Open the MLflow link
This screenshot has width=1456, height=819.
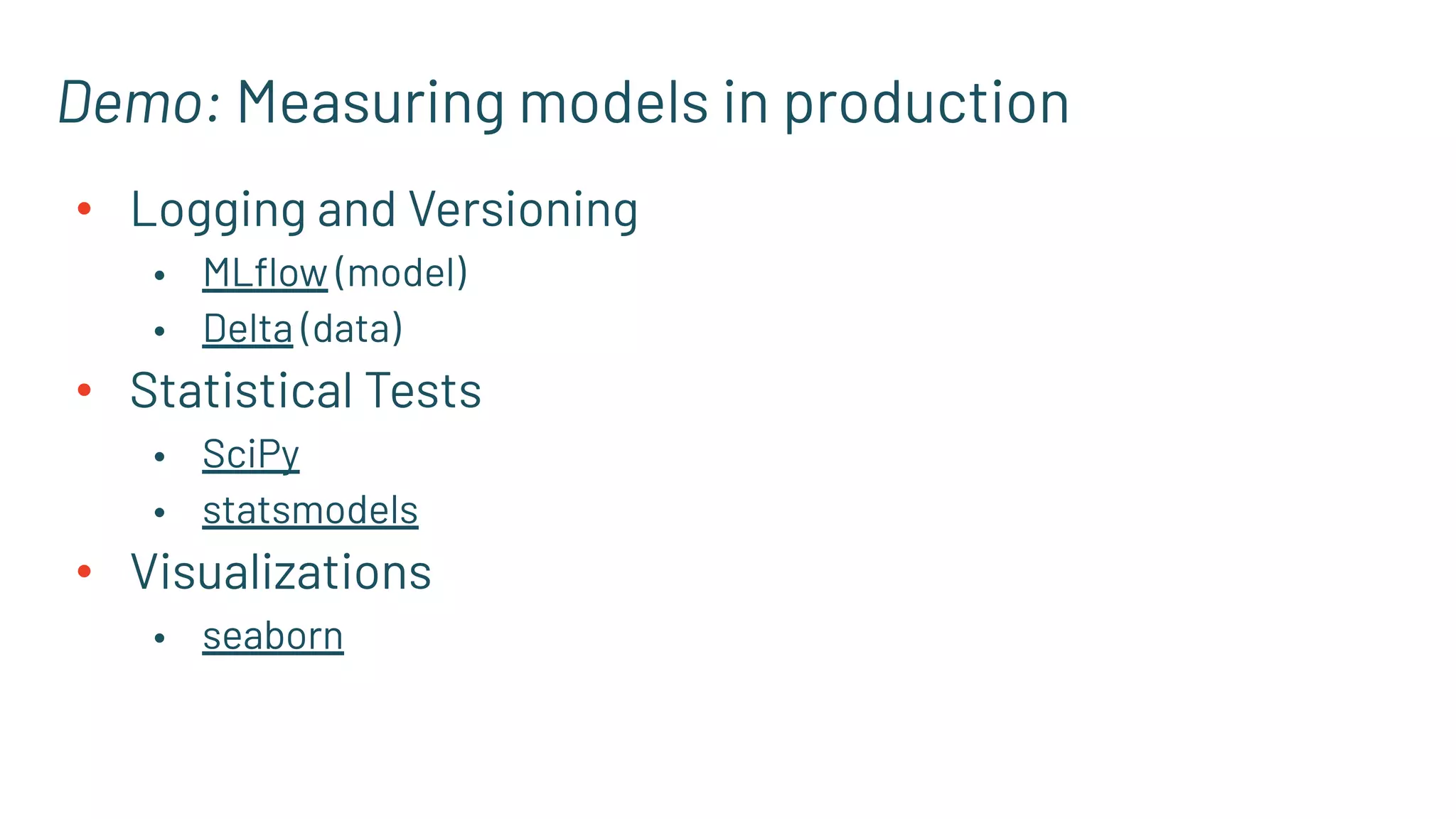coord(264,273)
